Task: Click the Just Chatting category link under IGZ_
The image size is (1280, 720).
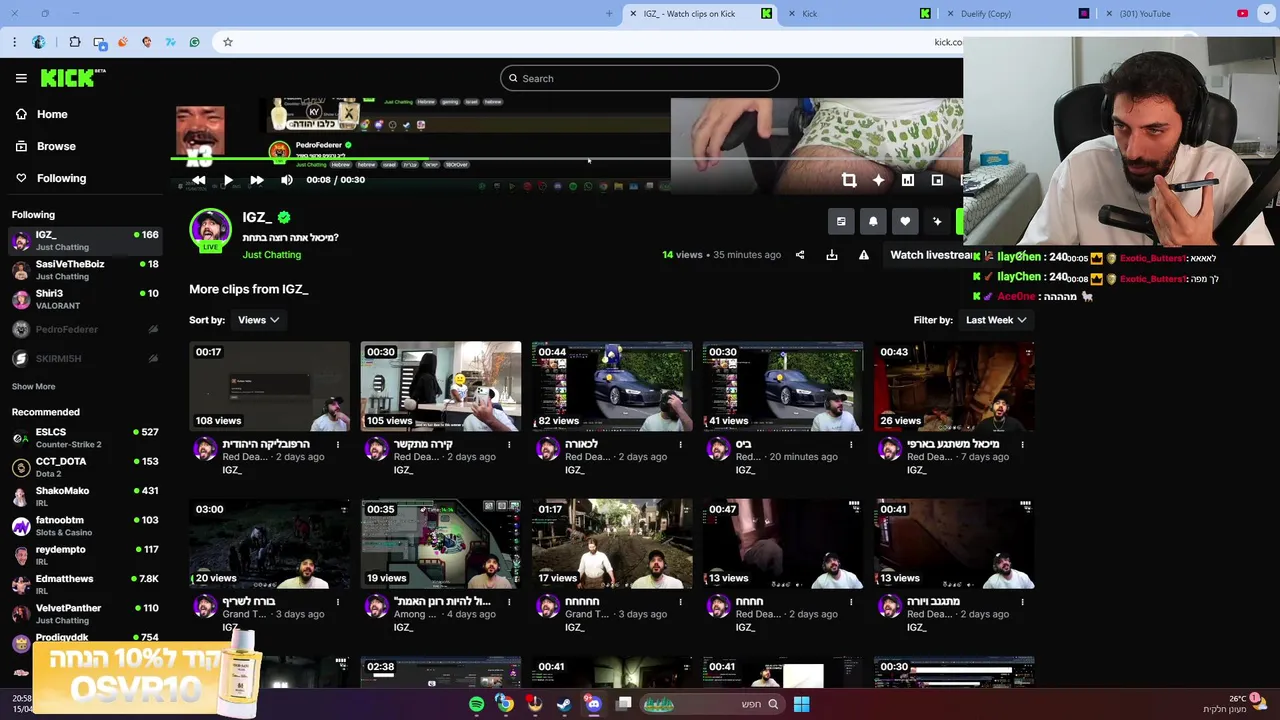Action: [271, 255]
